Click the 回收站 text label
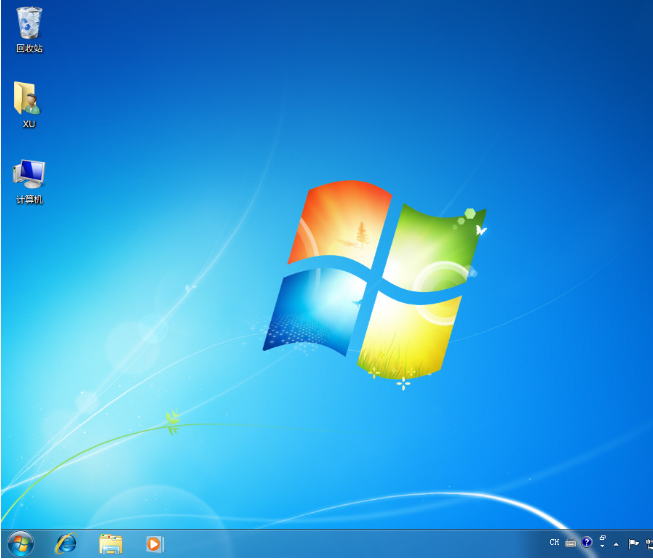Image resolution: width=653 pixels, height=559 pixels. point(29,48)
